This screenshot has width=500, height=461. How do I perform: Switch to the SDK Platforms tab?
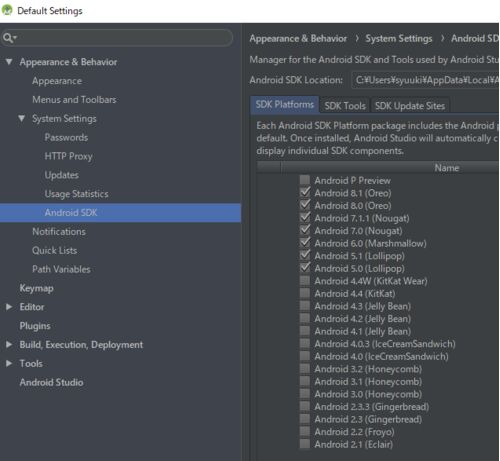285,105
